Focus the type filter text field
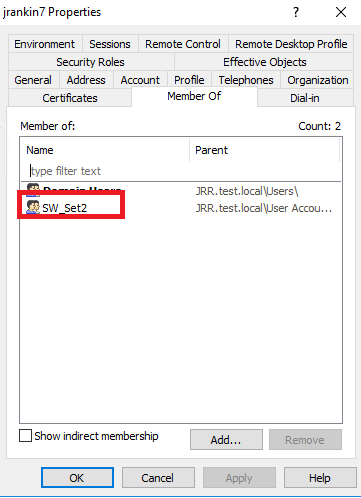 182,171
